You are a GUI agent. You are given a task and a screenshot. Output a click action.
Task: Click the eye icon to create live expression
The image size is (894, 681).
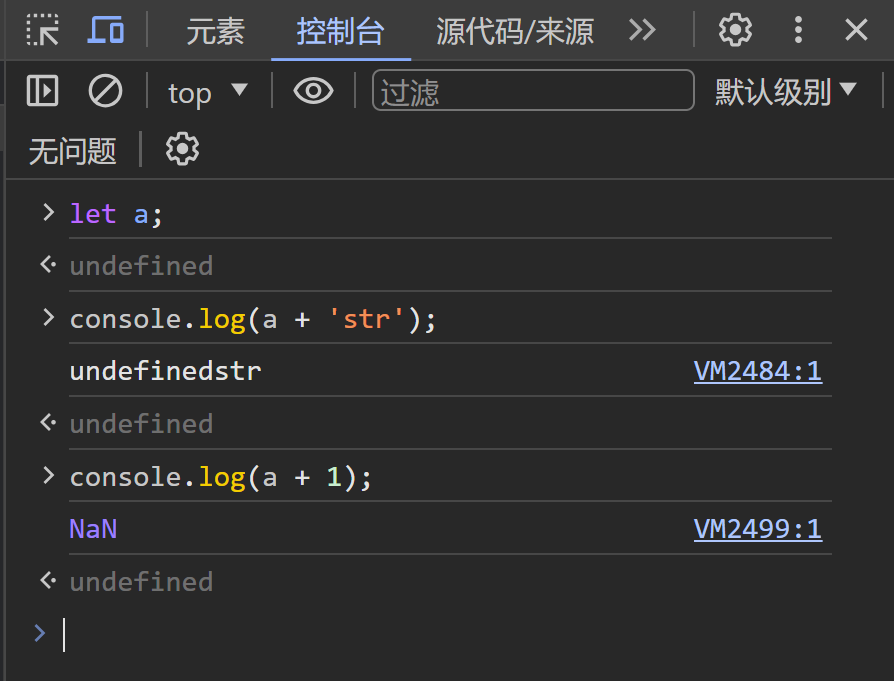coord(313,91)
